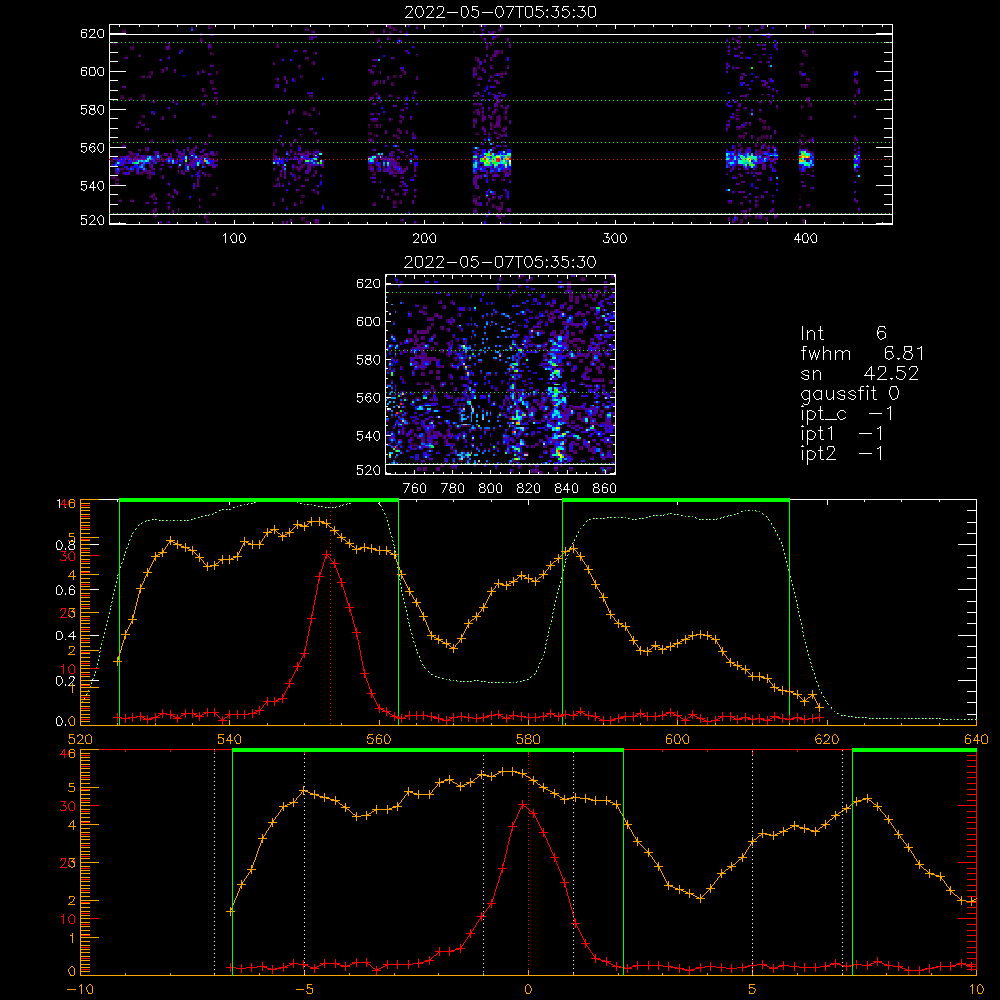Click the timestamp title above the wide spectrogram
Image resolution: width=1000 pixels, height=1000 pixels.
coord(501,12)
